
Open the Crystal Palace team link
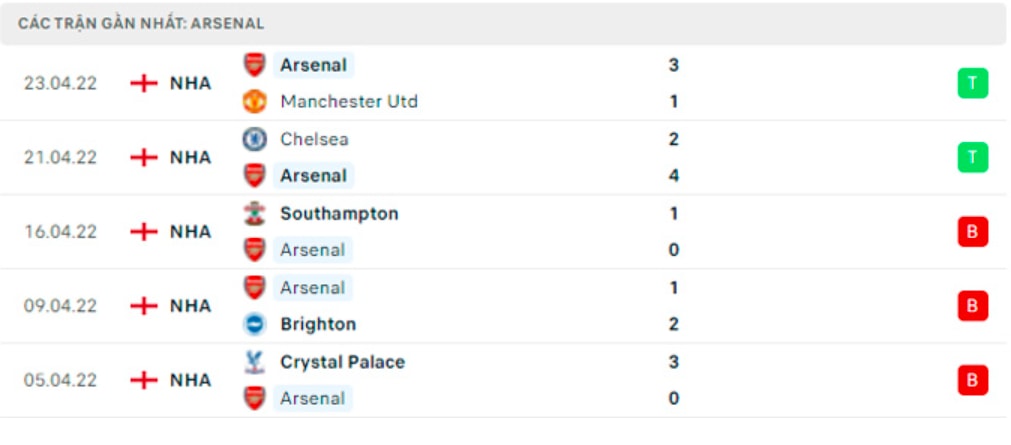342,362
